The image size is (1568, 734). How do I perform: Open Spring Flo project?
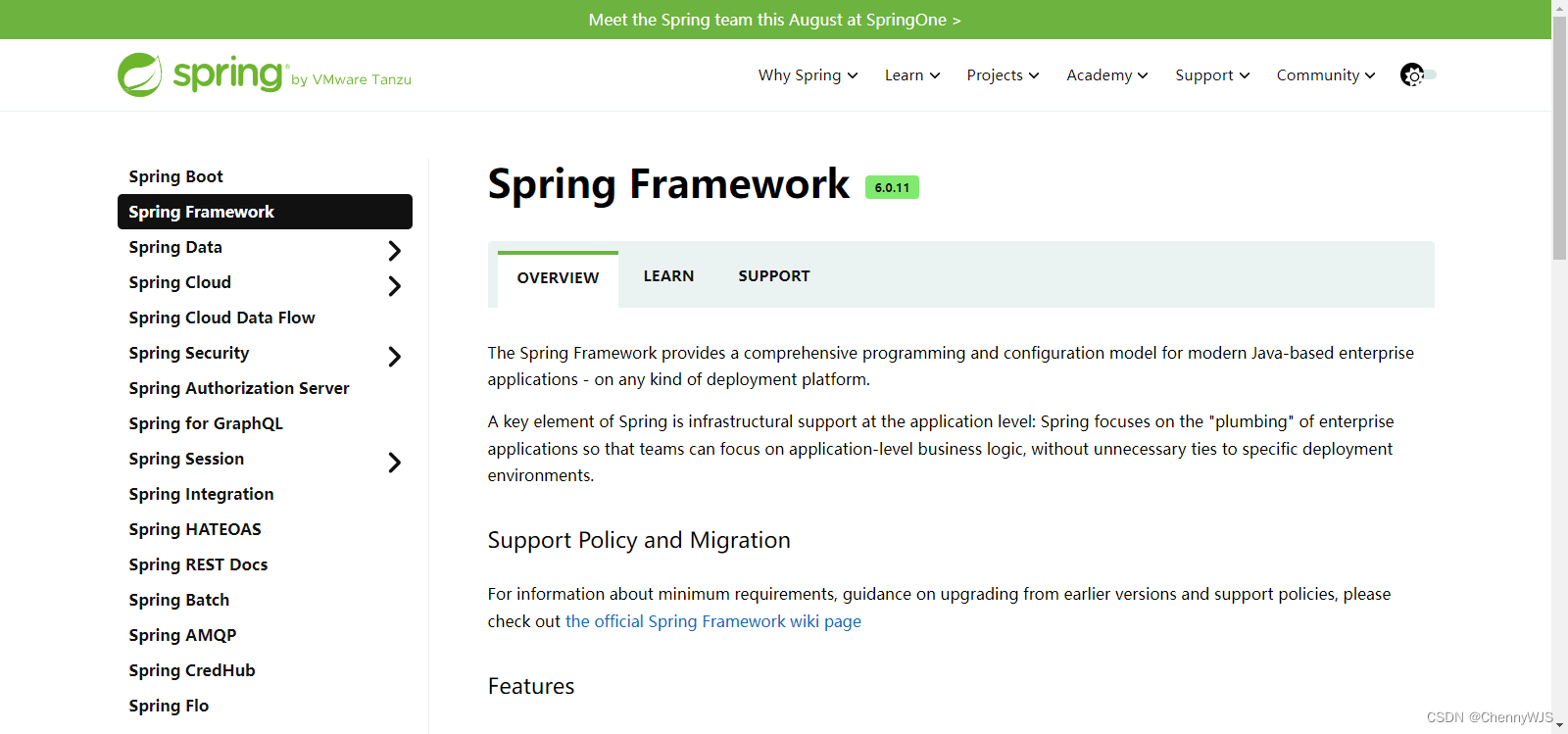click(x=169, y=706)
